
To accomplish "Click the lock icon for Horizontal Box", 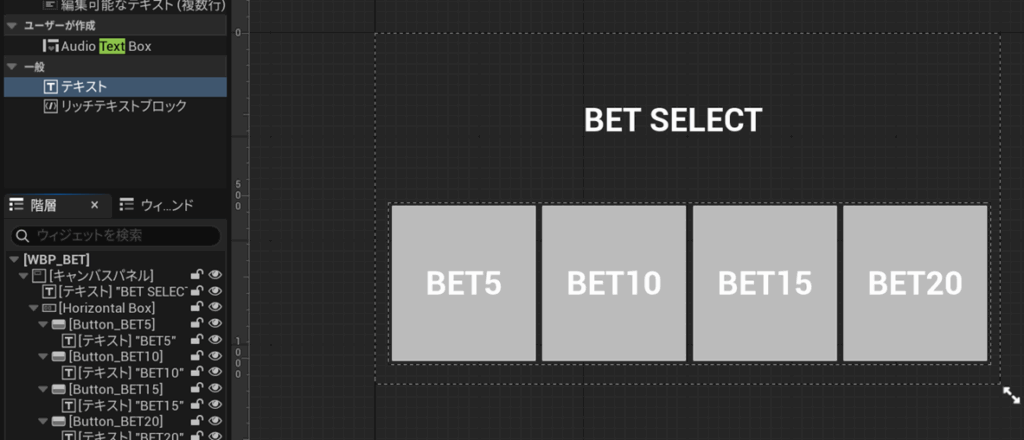I will [197, 308].
